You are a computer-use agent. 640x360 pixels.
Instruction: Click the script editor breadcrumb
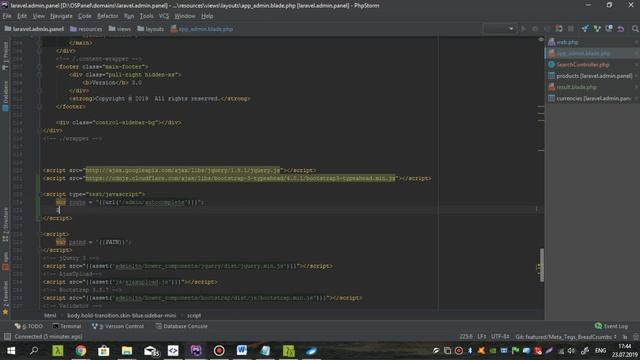point(194,316)
